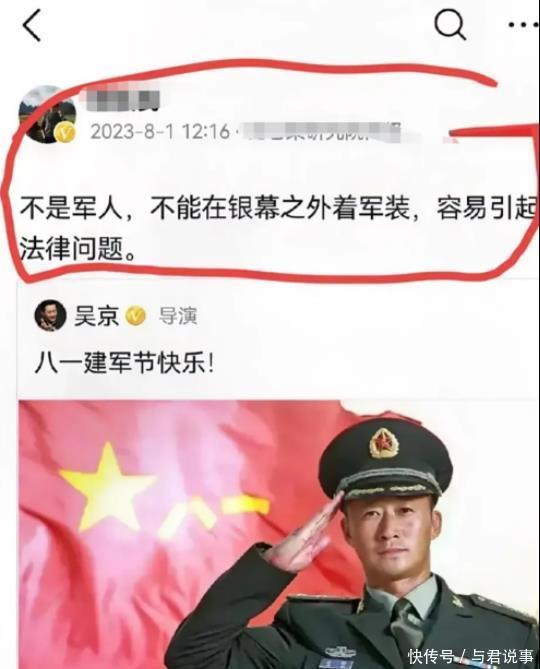Click the blurred username of the poster
540x669 pixels.
point(122,97)
